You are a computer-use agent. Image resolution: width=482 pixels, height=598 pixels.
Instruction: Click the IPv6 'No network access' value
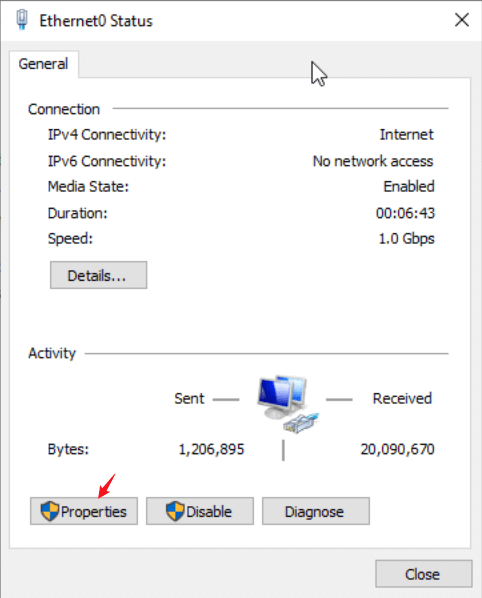tap(373, 161)
